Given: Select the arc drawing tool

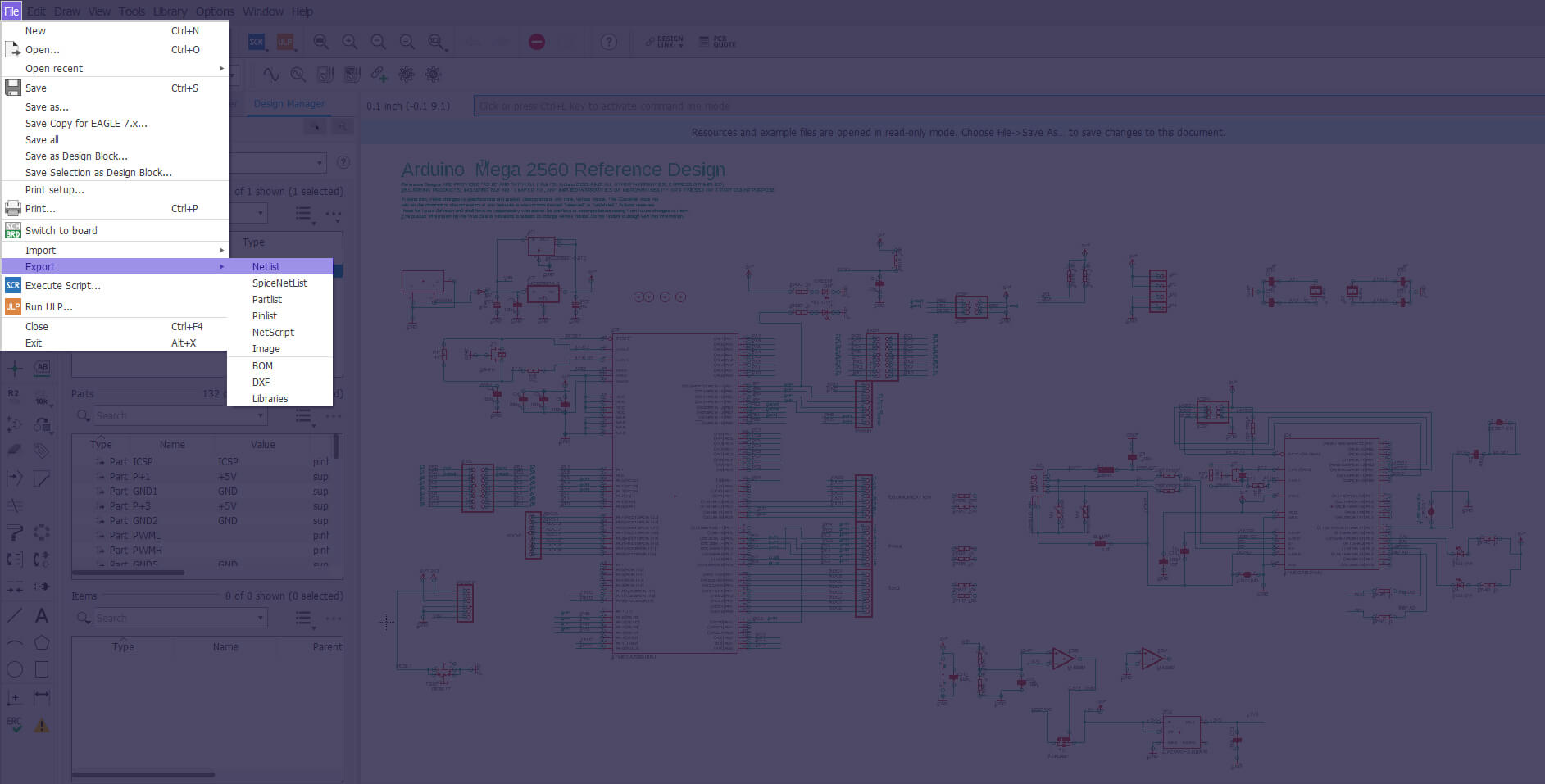Looking at the screenshot, I should pyautogui.click(x=15, y=643).
